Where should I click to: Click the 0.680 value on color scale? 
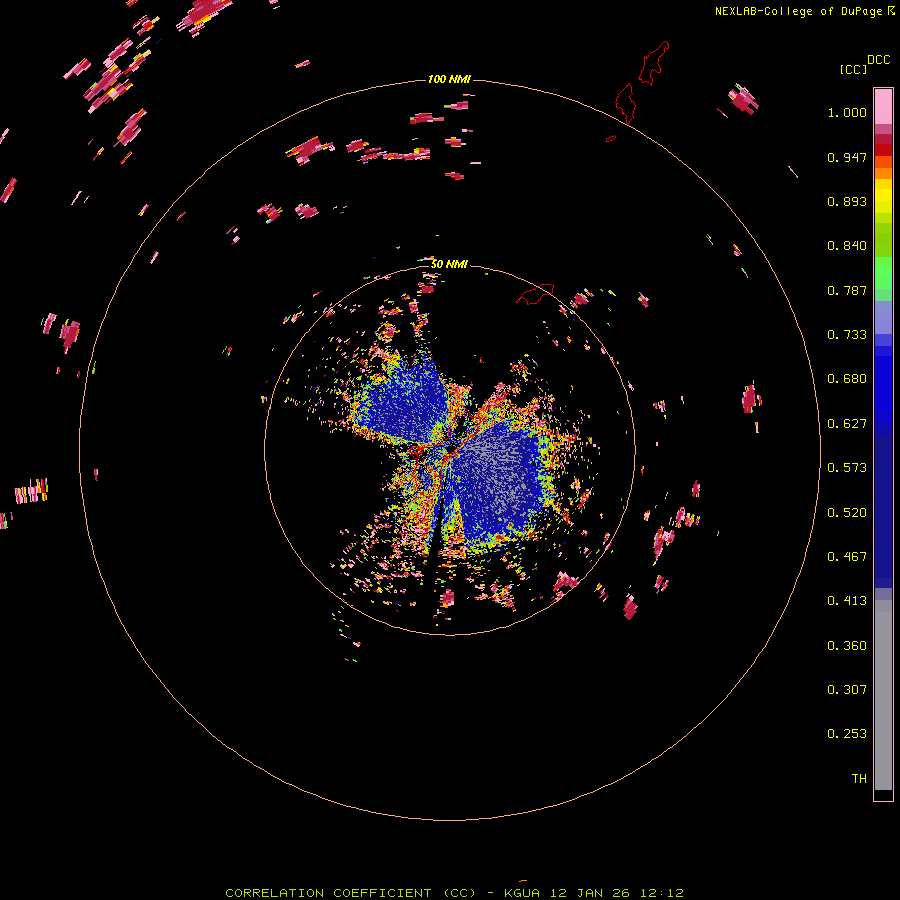coord(847,379)
